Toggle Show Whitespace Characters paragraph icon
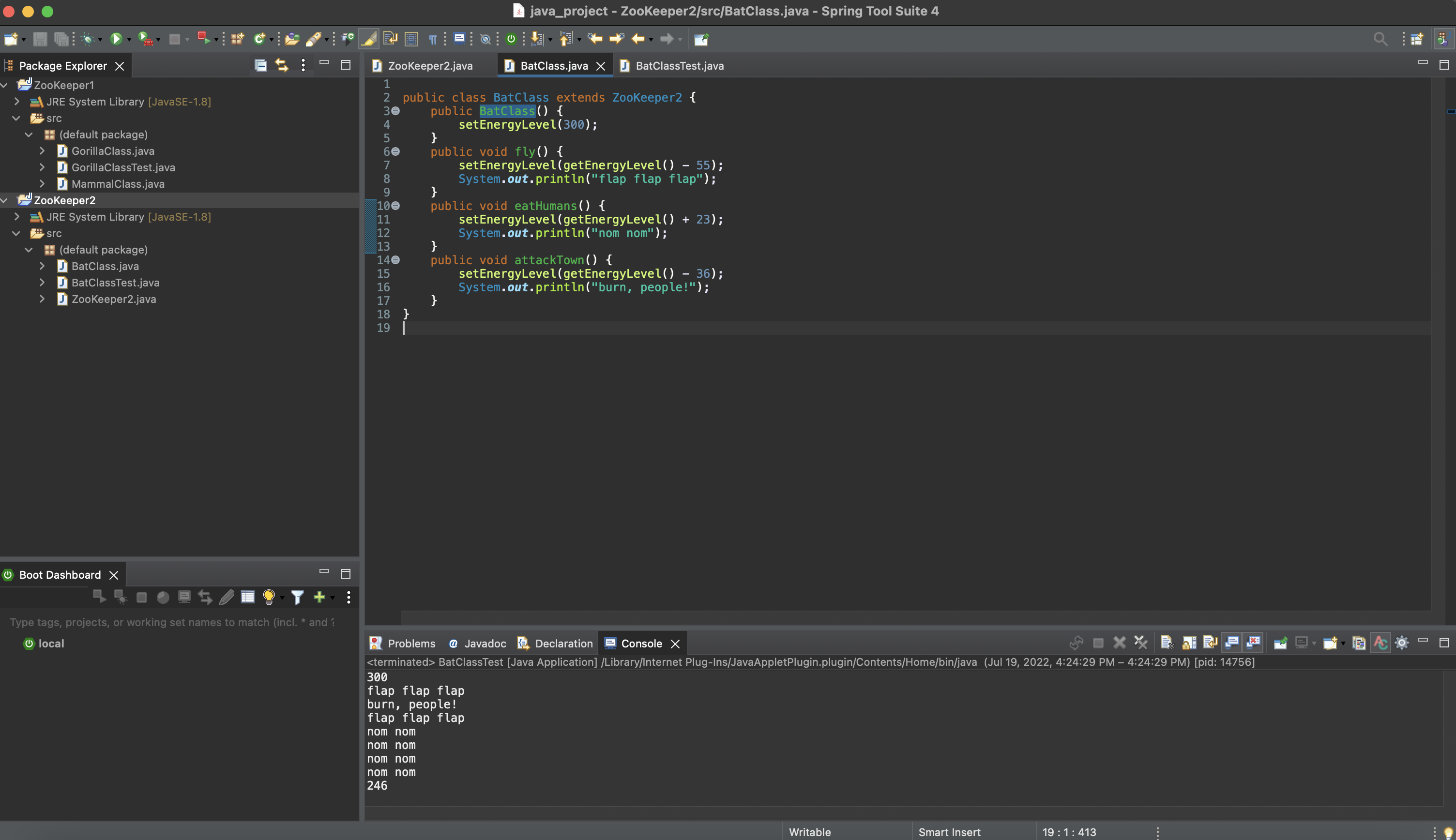Screen dimensions: 1456x840 coord(432,39)
